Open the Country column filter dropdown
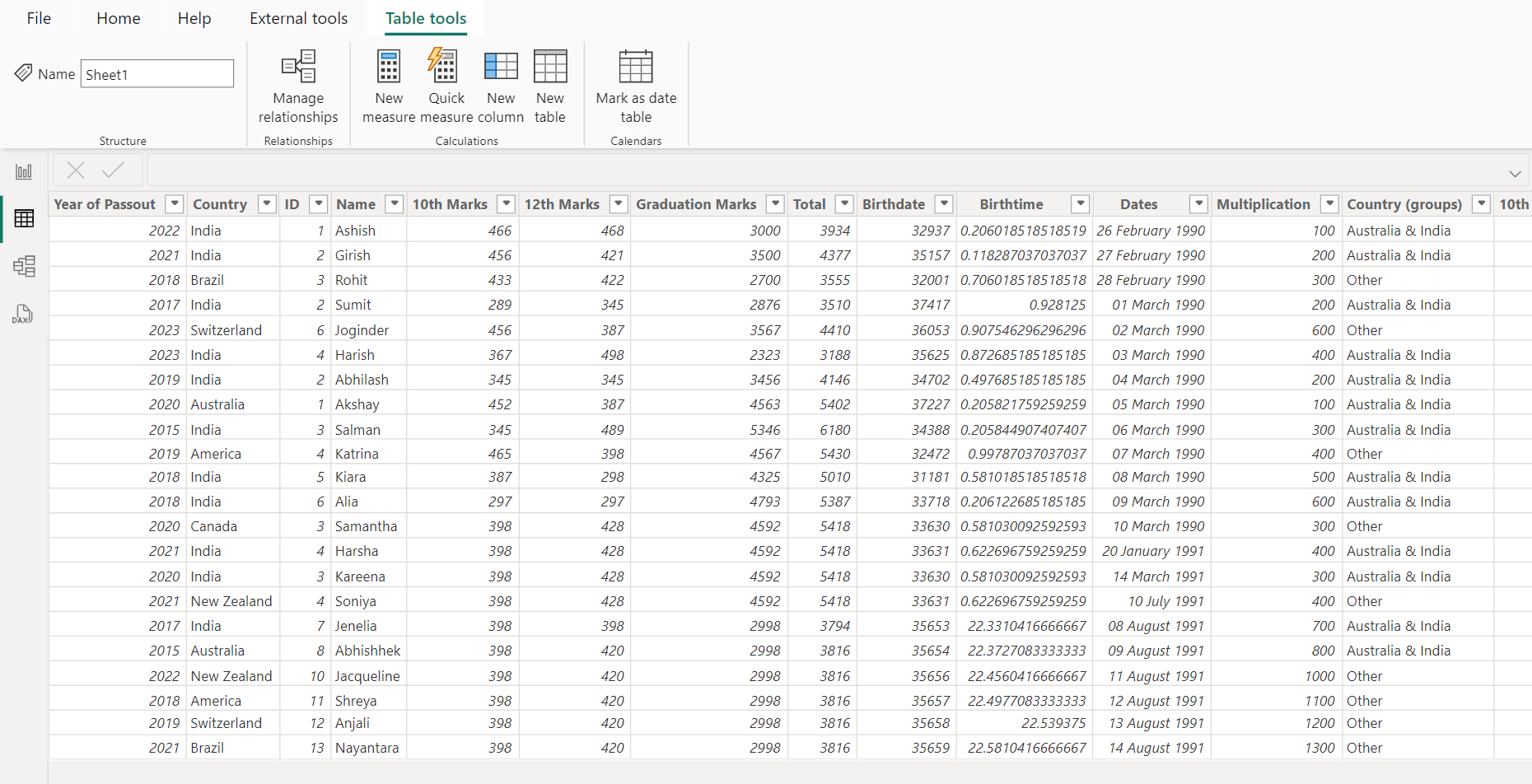The height and width of the screenshot is (784, 1532). 266,203
